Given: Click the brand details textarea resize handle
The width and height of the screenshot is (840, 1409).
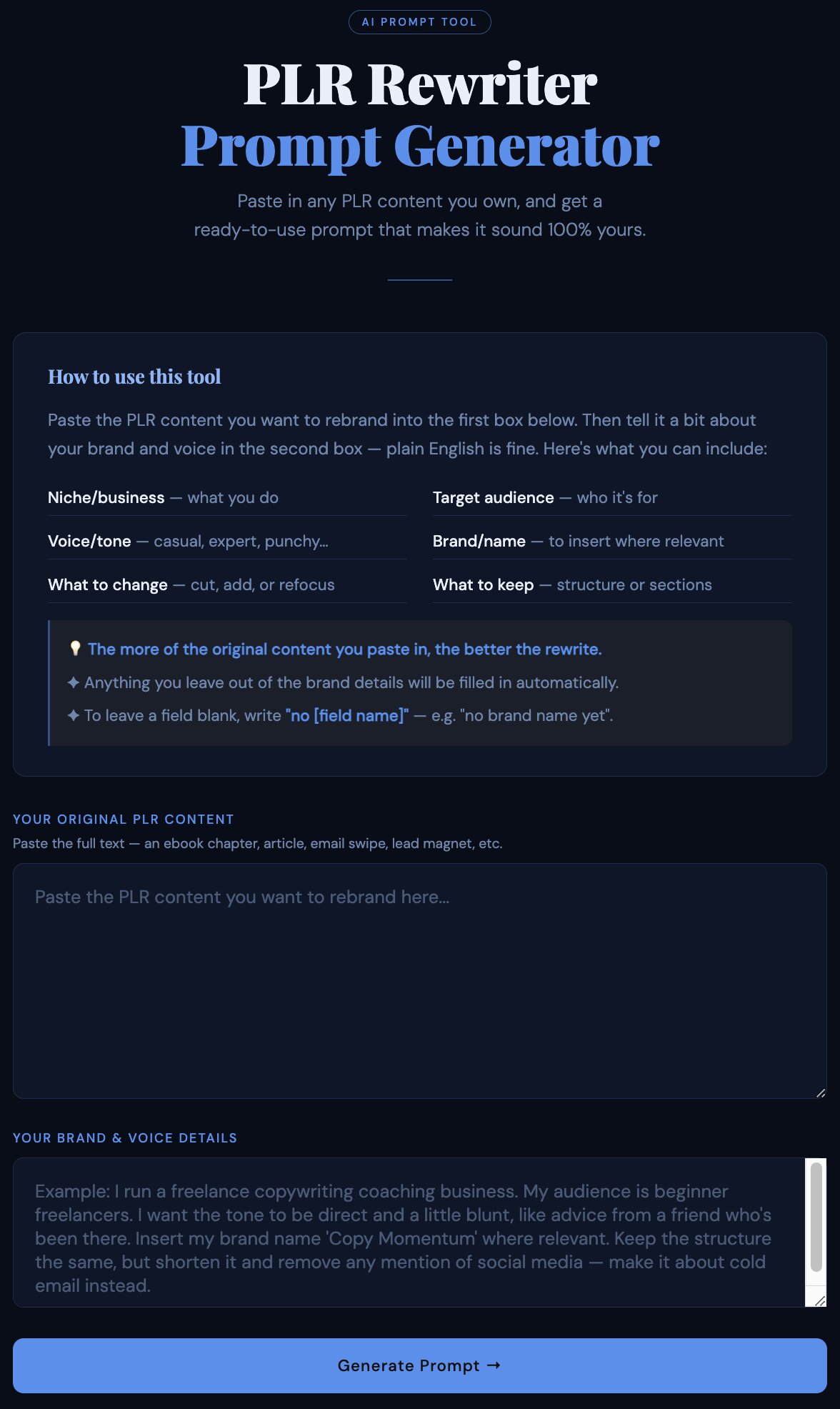Looking at the screenshot, I should click(x=820, y=1300).
